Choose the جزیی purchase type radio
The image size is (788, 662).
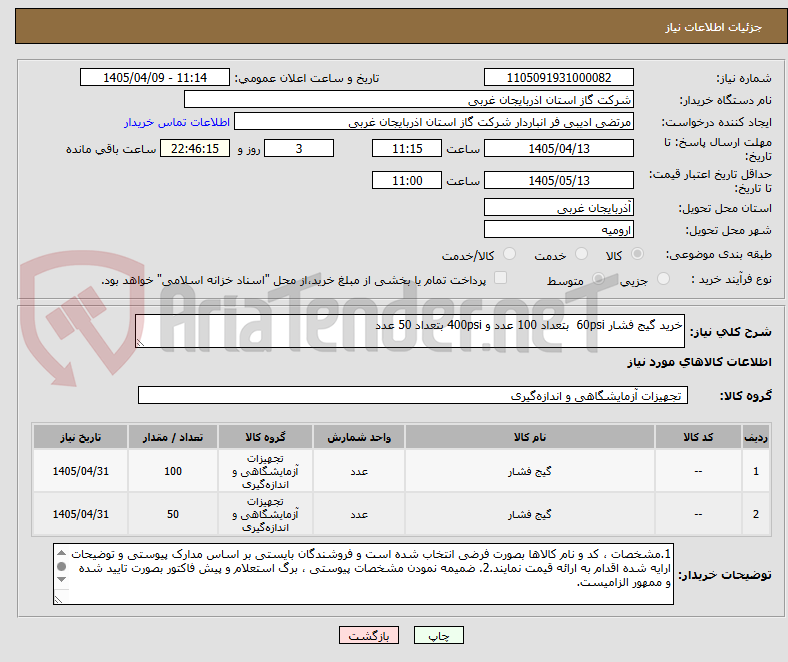[663, 278]
